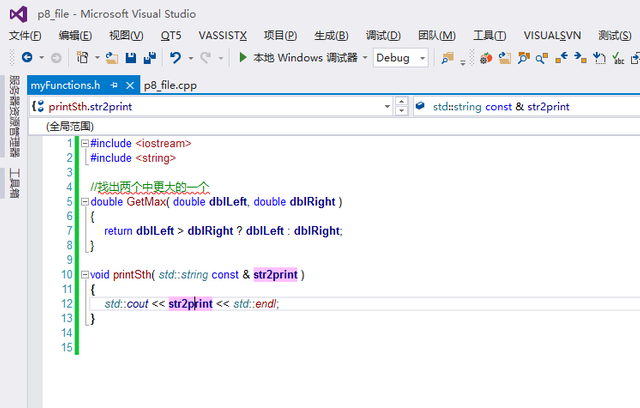Click the VA find symbol magnifier icon
This screenshot has height=408, width=640.
click(x=524, y=58)
